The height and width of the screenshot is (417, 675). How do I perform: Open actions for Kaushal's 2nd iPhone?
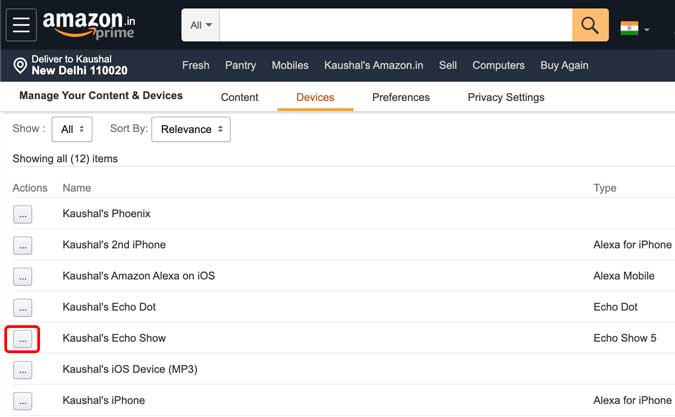click(23, 245)
